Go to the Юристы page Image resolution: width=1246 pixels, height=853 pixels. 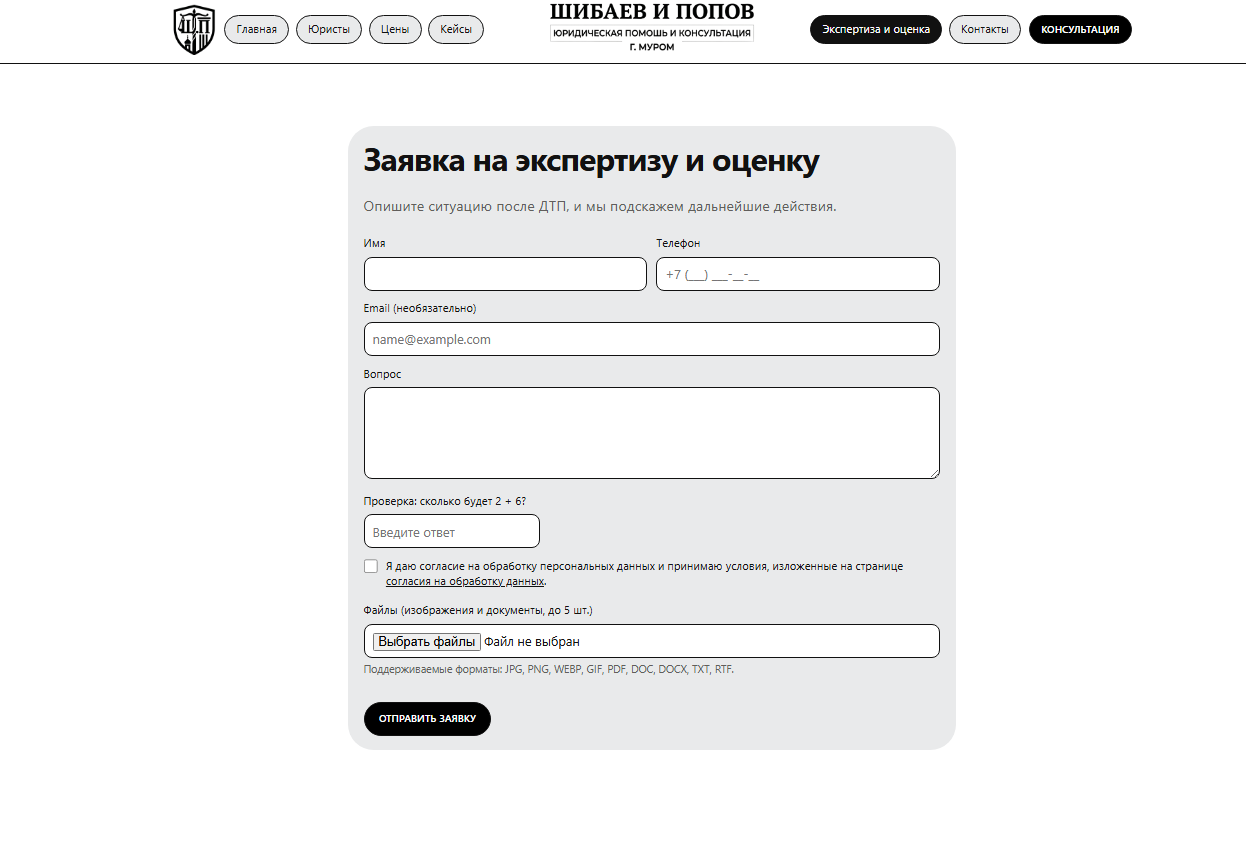329,30
